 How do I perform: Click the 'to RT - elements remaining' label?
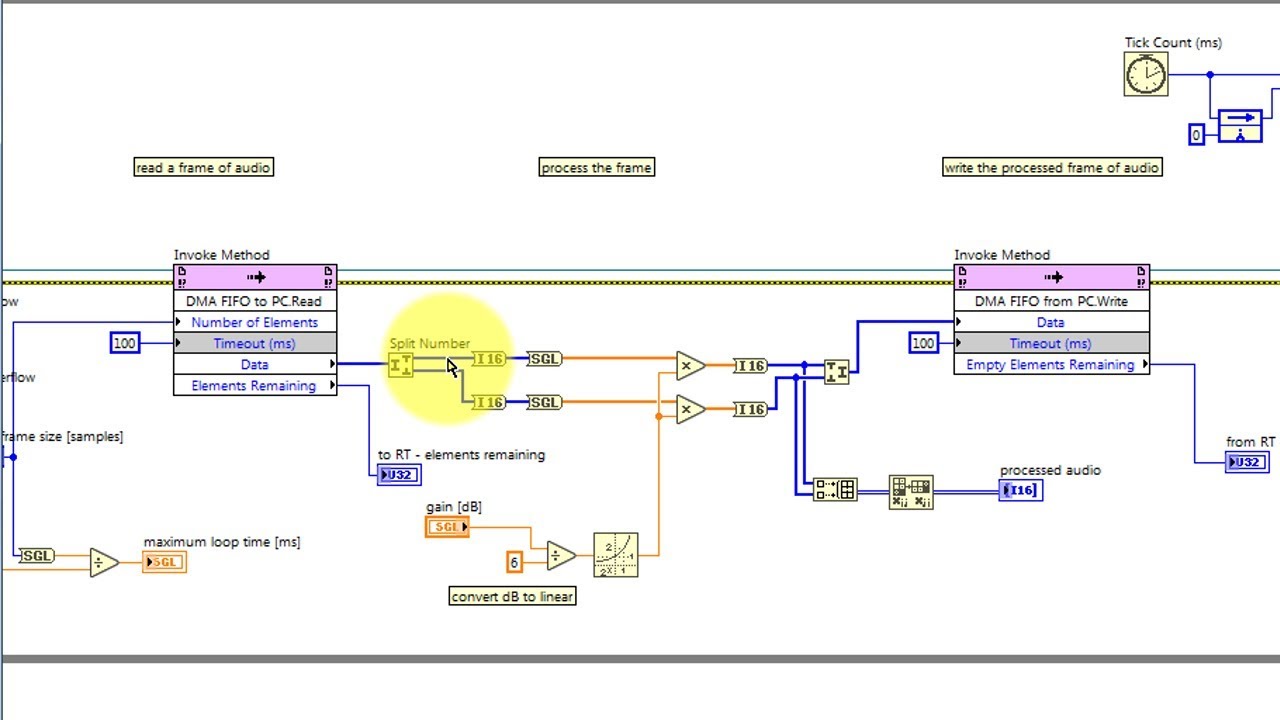click(461, 454)
